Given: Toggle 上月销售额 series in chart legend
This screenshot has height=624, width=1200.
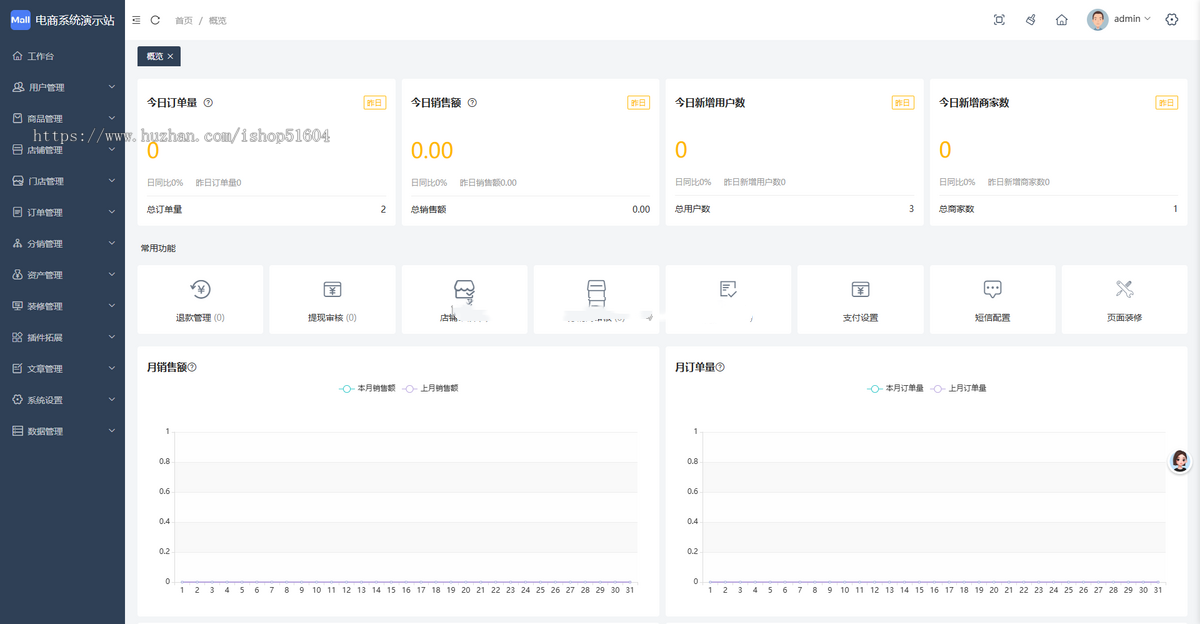Looking at the screenshot, I should pos(431,388).
